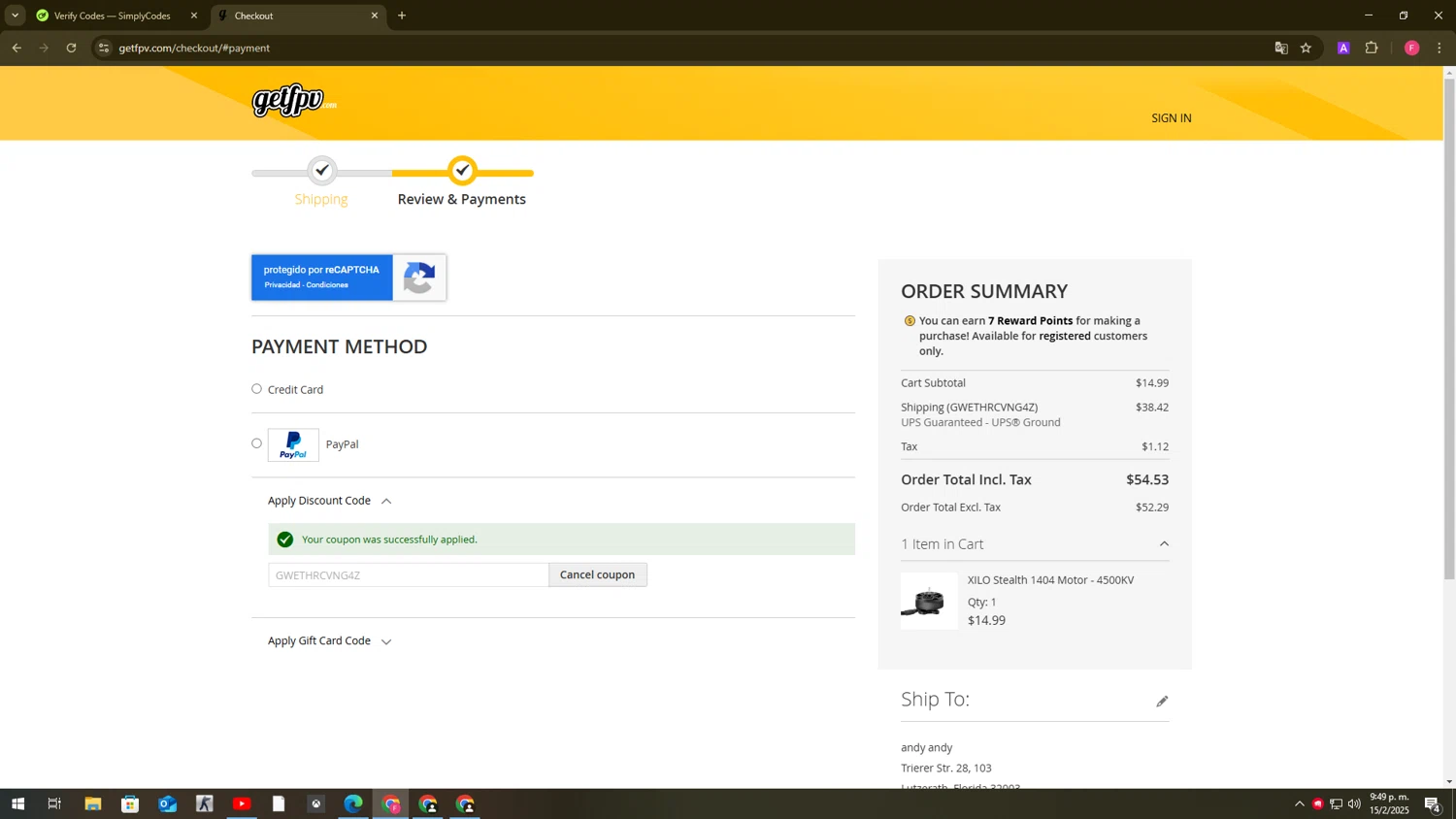Click the page vertical scrollbar
The height and width of the screenshot is (819, 1456).
pyautogui.click(x=1449, y=330)
